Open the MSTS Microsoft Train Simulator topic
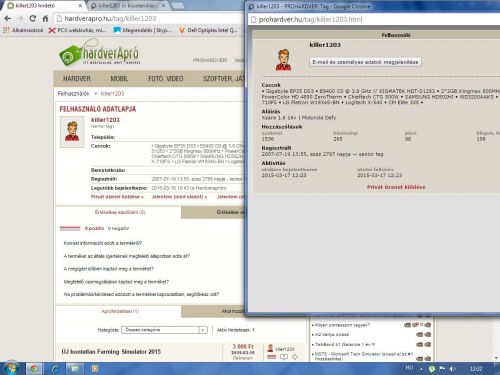The width and height of the screenshot is (500, 375). tap(364, 356)
